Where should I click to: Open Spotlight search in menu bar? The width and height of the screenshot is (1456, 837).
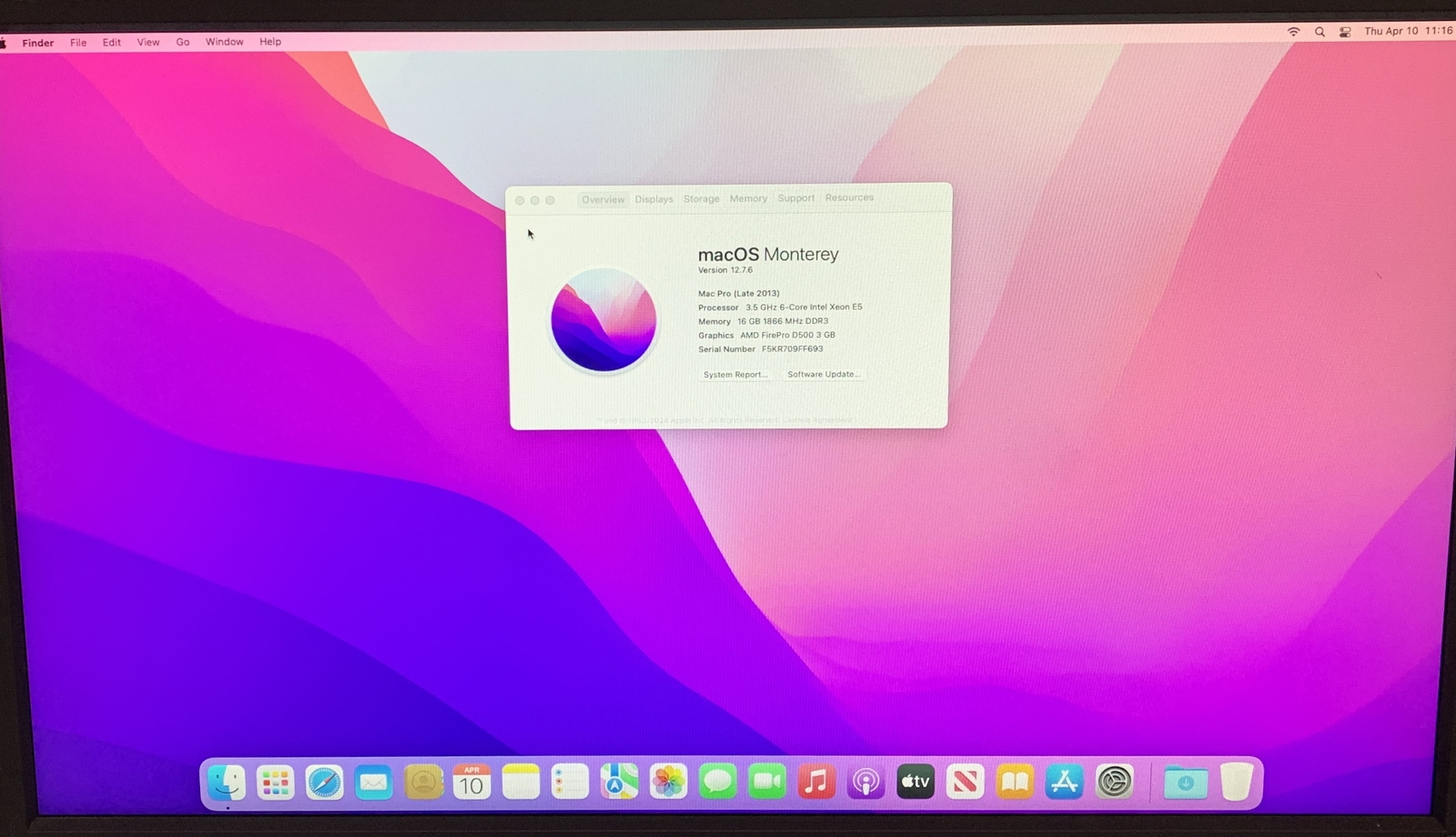[x=1319, y=32]
